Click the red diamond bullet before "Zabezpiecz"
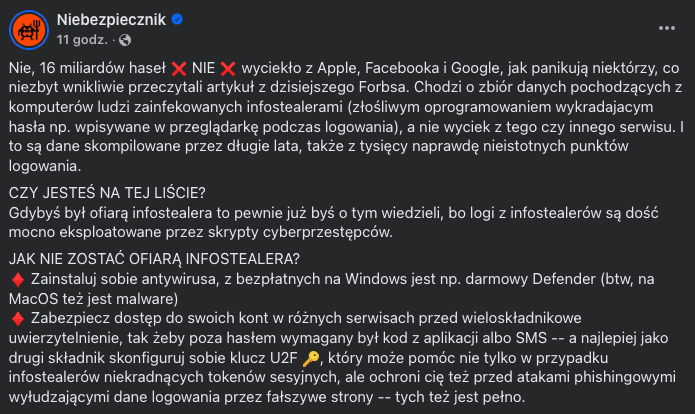 click(x=18, y=319)
